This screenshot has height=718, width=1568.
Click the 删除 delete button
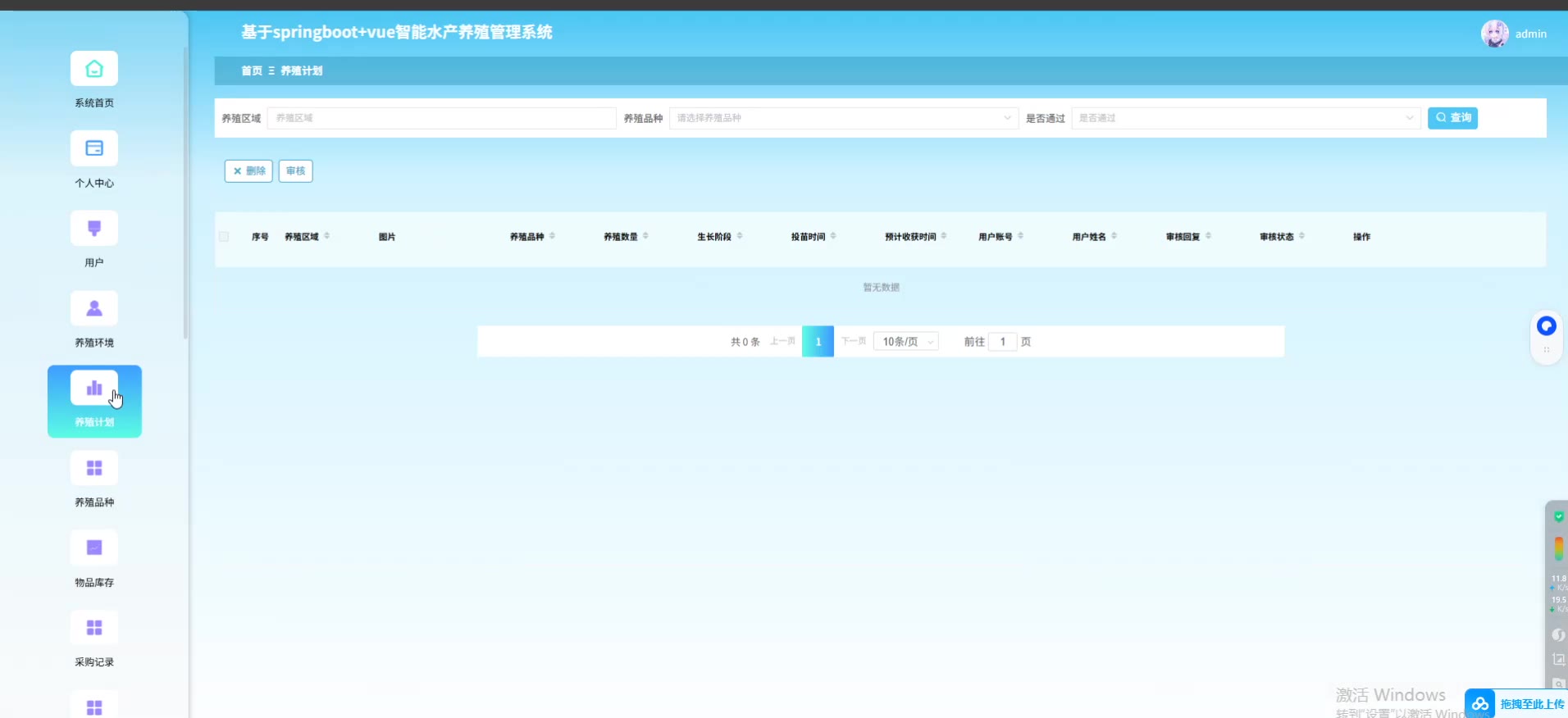(x=248, y=171)
